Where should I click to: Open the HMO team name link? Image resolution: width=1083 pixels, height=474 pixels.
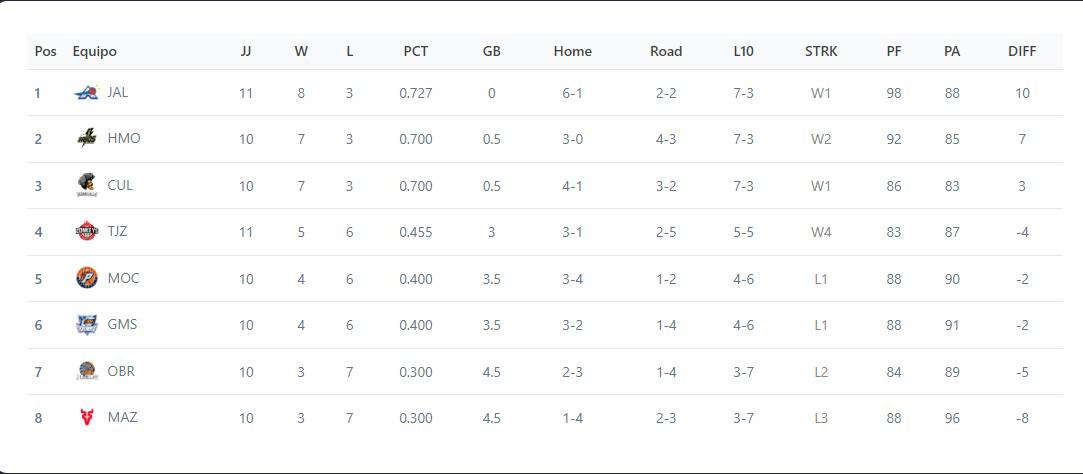pyautogui.click(x=124, y=138)
